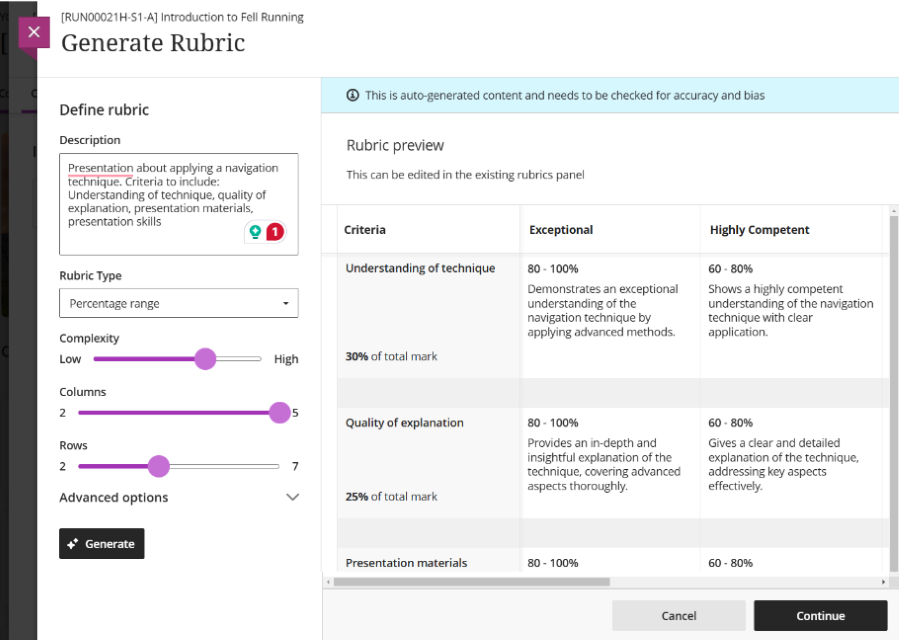Click the horizontal scrollbar thumb under the preview

470,582
